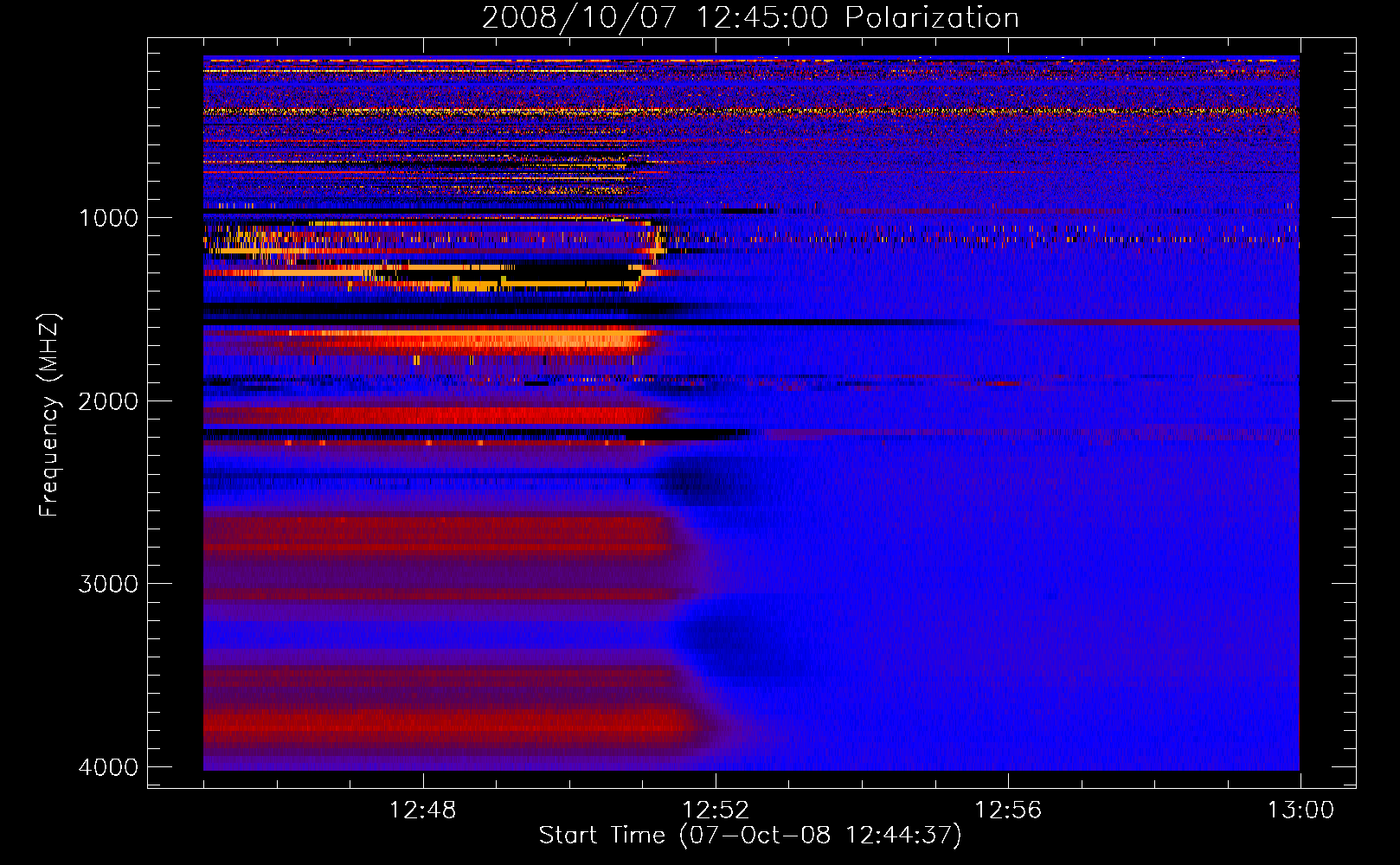
Task: Click the 1000 frequency tick label
Action: click(x=108, y=218)
